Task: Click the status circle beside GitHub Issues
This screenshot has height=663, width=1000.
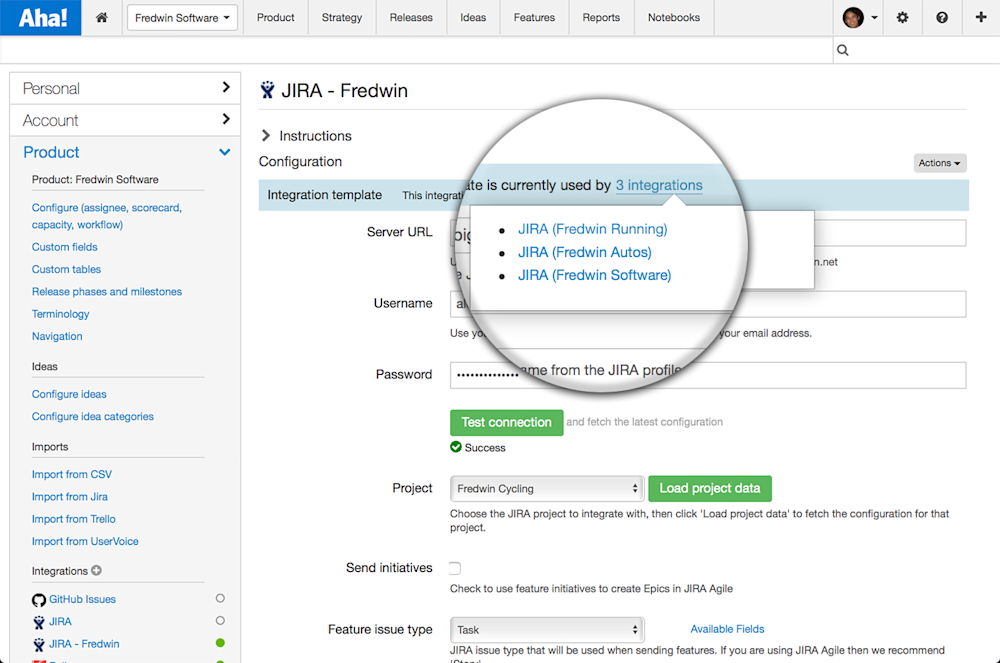Action: [219, 599]
